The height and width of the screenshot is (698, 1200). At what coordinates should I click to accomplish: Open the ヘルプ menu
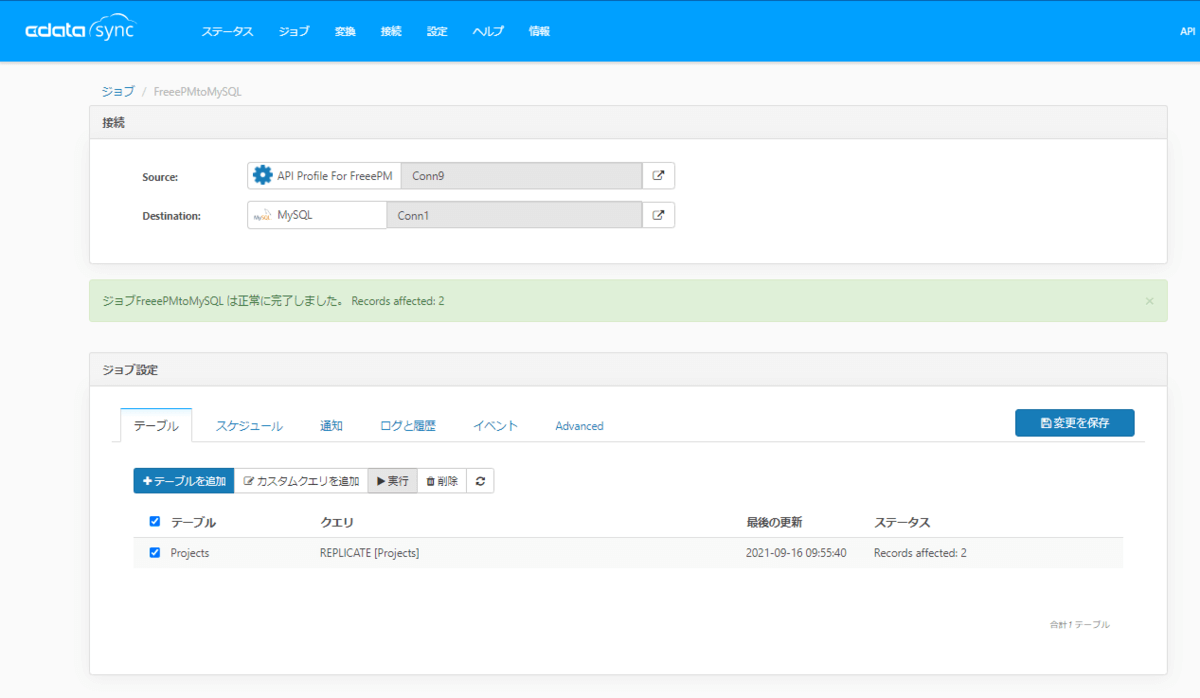pos(488,31)
